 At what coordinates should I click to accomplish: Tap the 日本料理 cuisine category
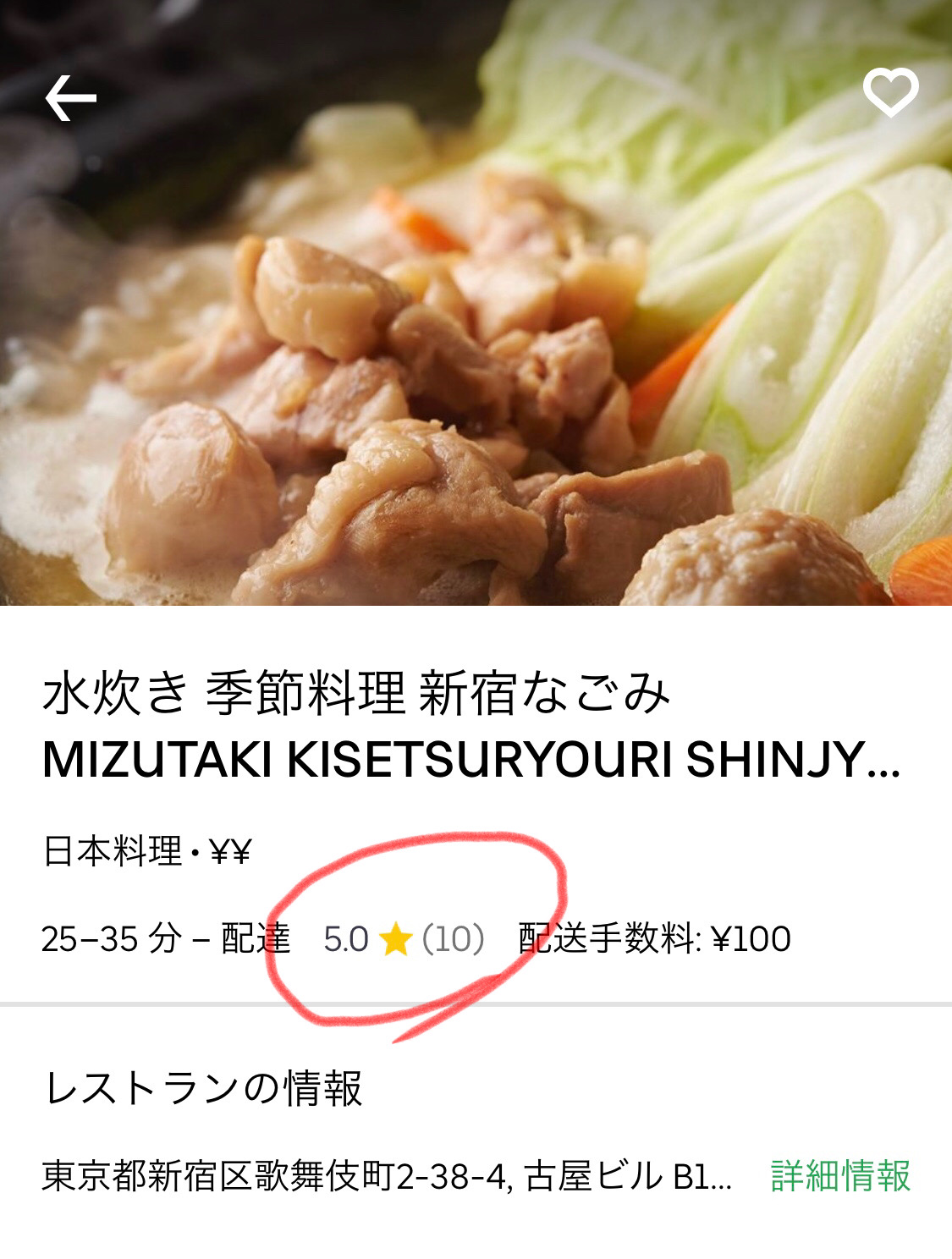113,851
